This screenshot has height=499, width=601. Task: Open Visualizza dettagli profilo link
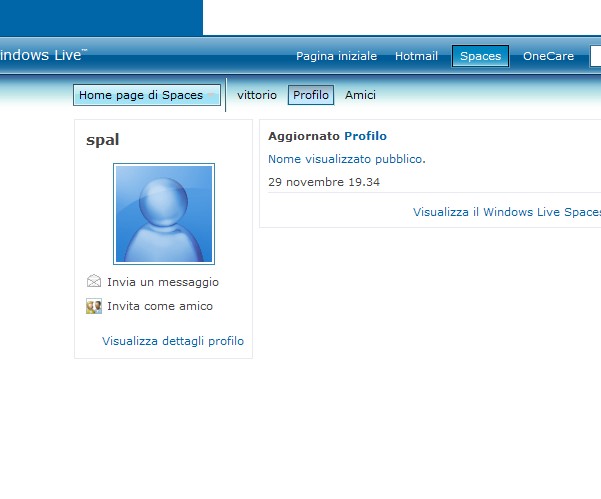point(173,341)
